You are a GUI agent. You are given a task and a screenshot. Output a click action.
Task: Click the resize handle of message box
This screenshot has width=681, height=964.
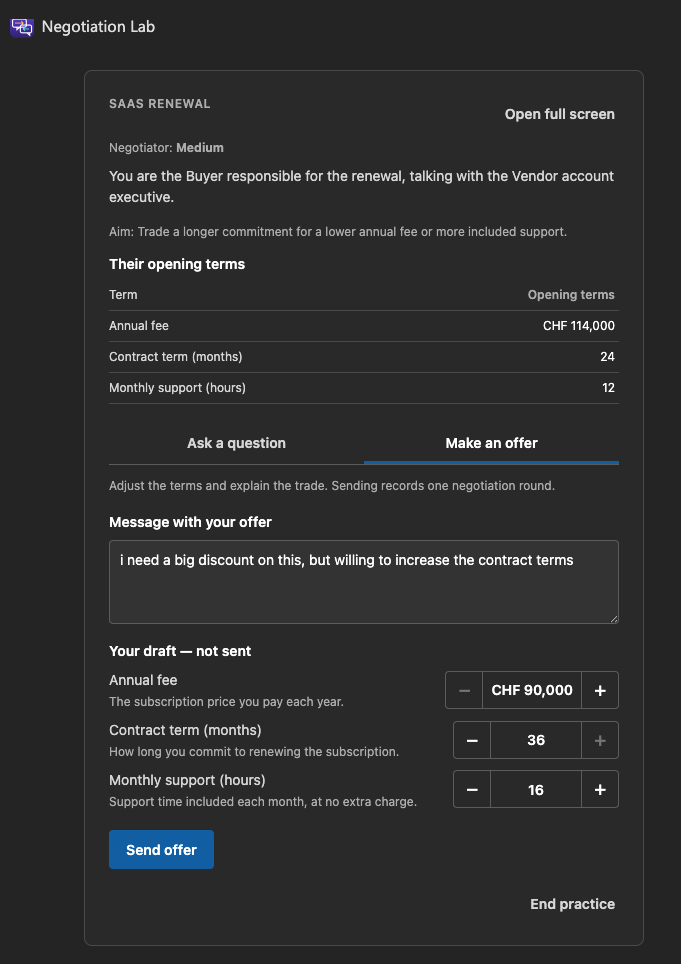(613, 618)
